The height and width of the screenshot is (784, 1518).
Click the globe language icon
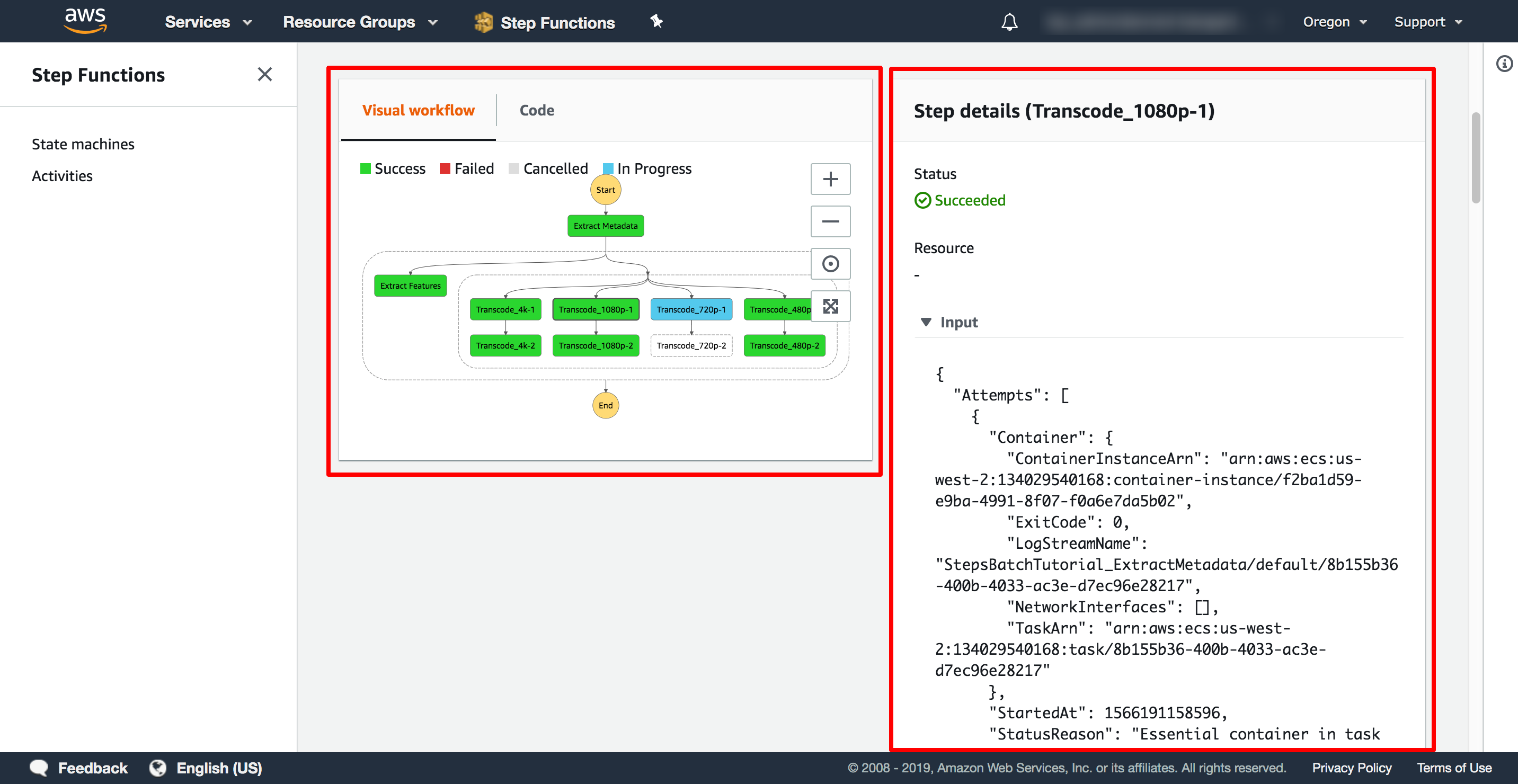[157, 768]
